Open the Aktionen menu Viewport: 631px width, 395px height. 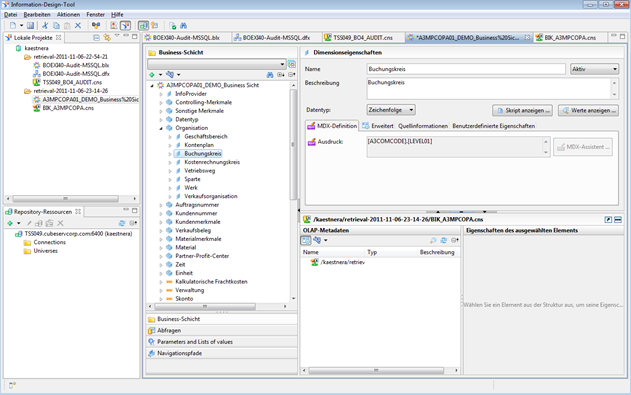pyautogui.click(x=68, y=14)
